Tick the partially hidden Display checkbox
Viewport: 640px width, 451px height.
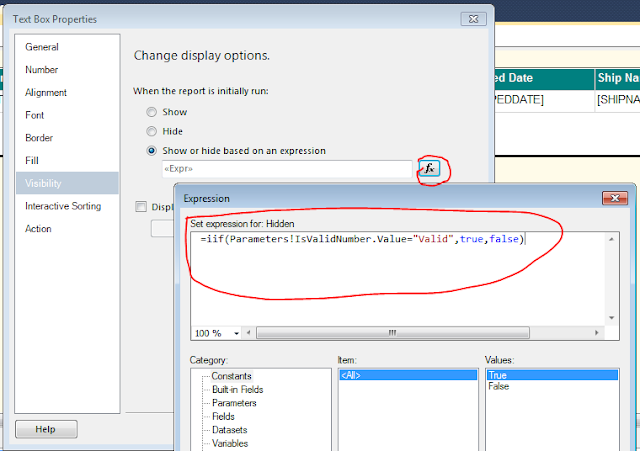[141, 207]
